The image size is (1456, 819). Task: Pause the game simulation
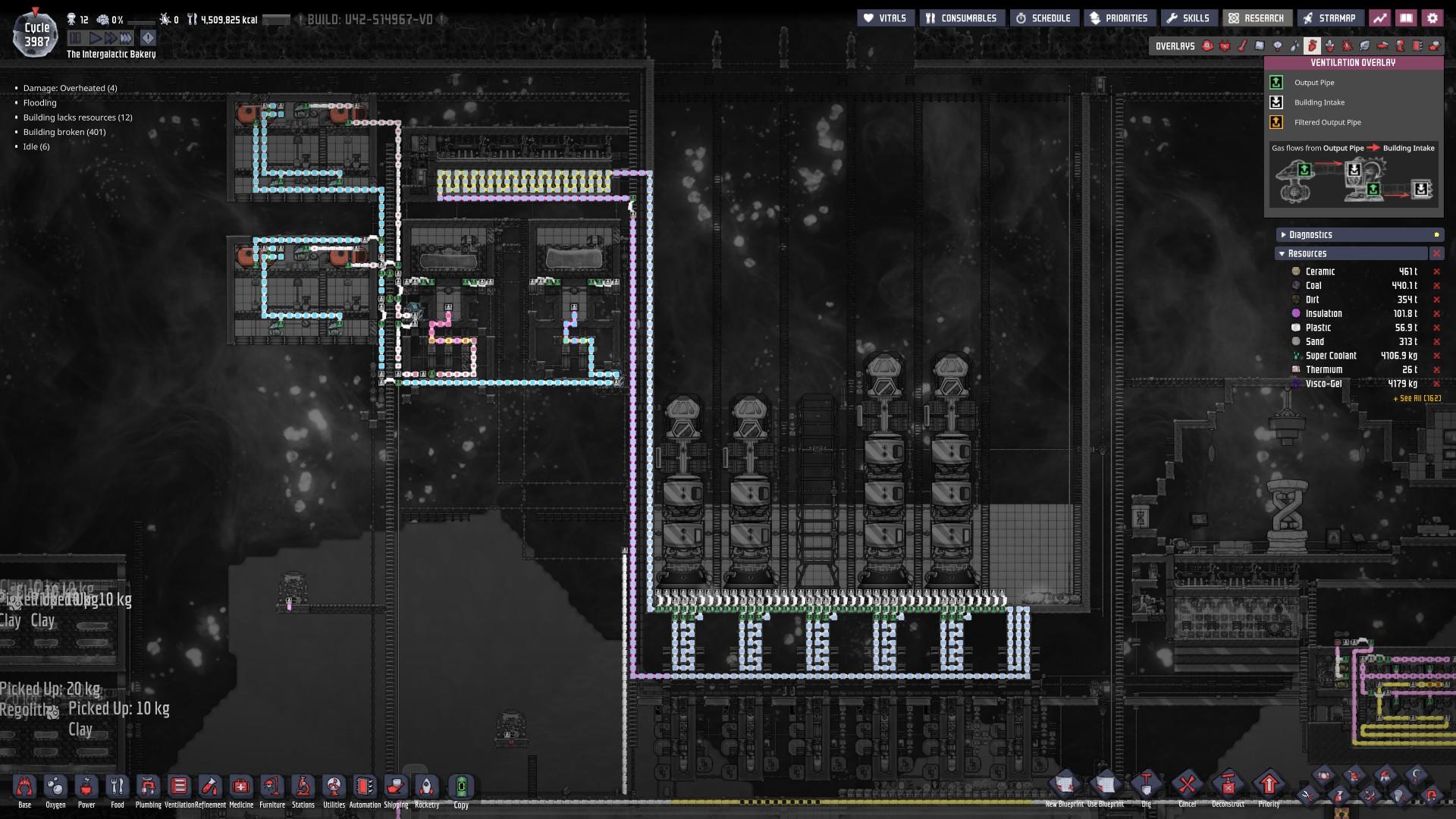pyautogui.click(x=75, y=38)
